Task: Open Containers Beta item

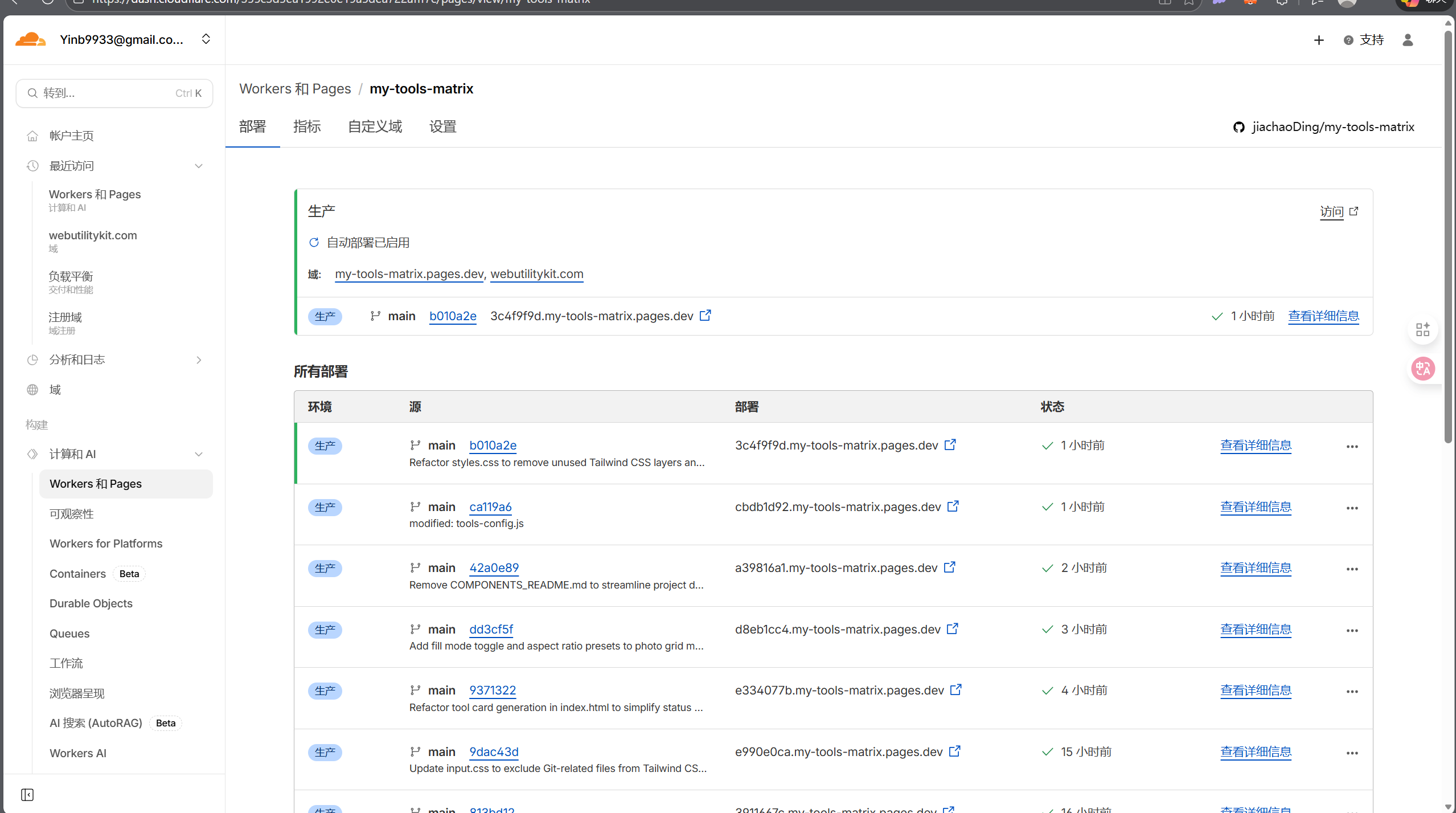Action: [97, 574]
